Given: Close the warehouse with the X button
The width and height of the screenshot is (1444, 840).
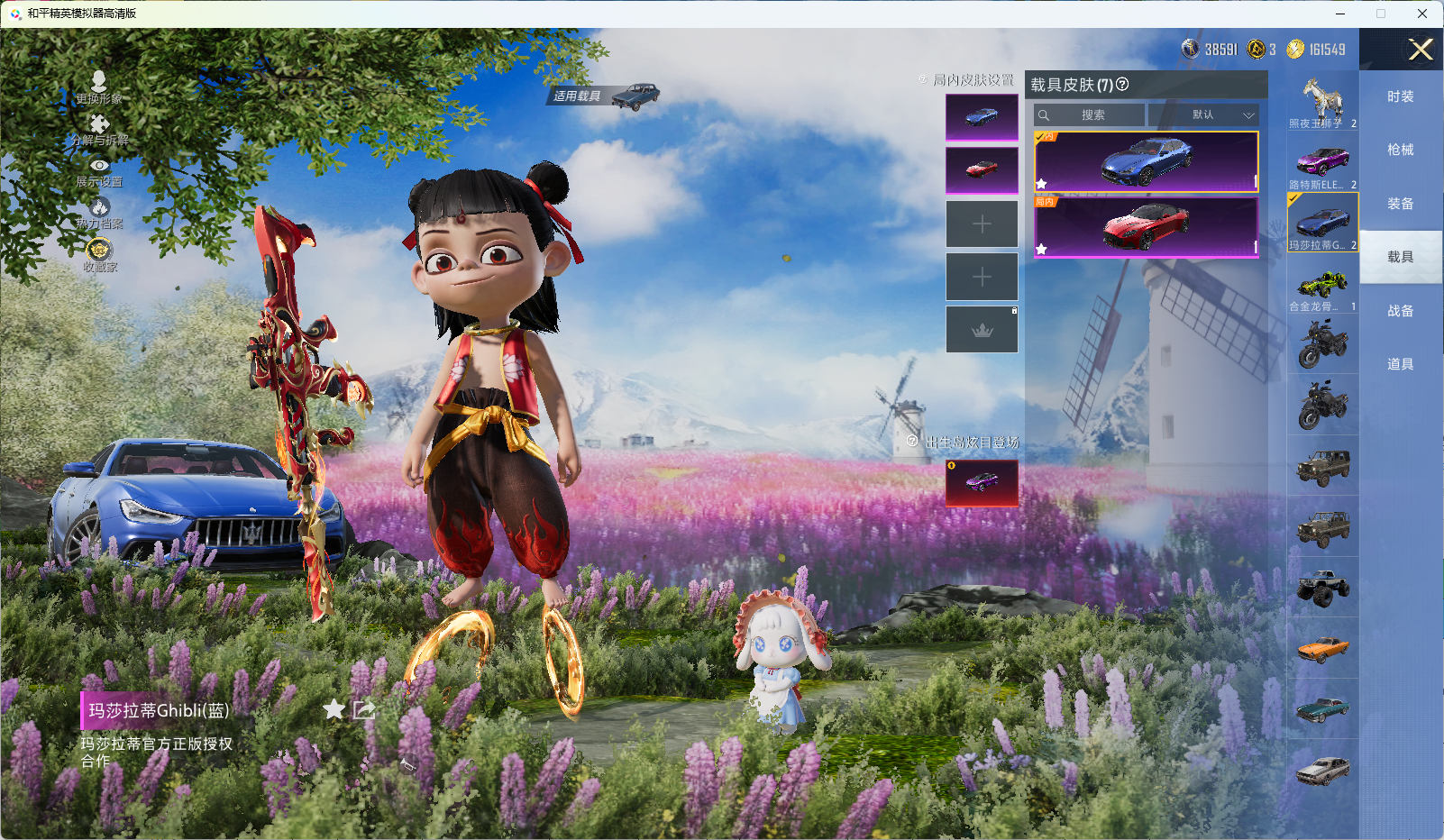Looking at the screenshot, I should pos(1421,50).
